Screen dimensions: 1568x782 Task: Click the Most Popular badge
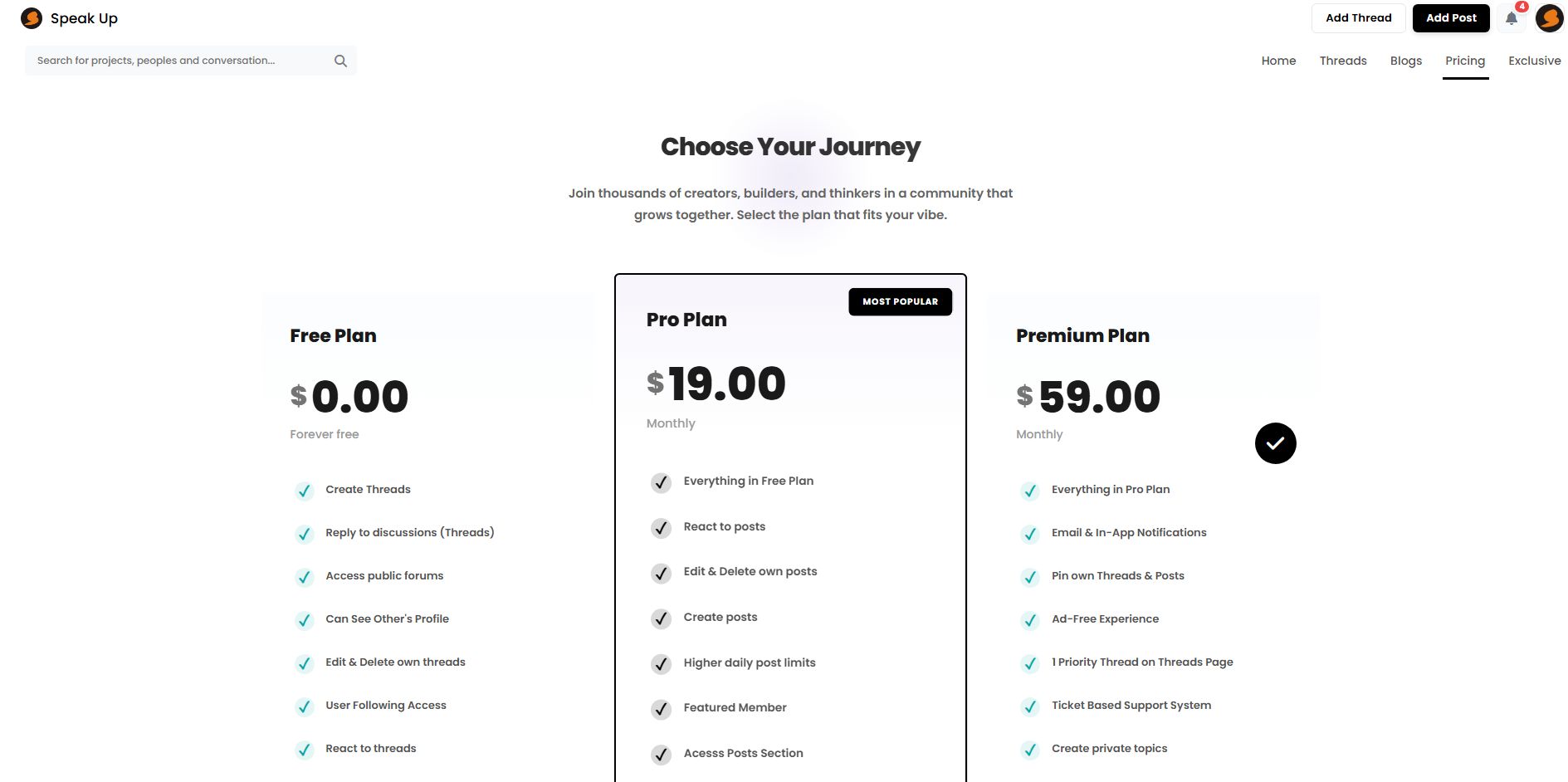(900, 302)
